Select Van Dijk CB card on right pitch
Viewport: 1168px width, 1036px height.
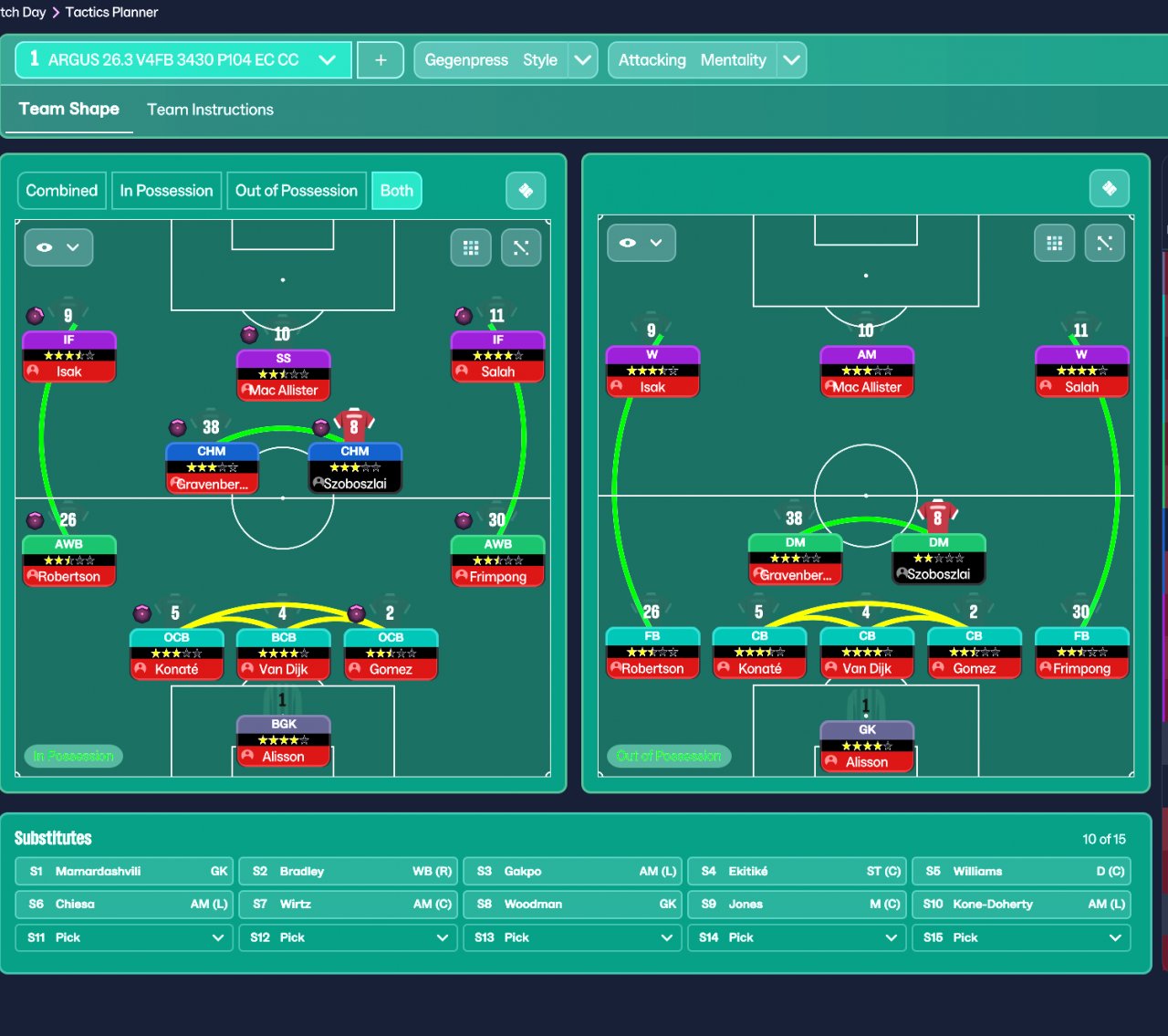tap(867, 654)
